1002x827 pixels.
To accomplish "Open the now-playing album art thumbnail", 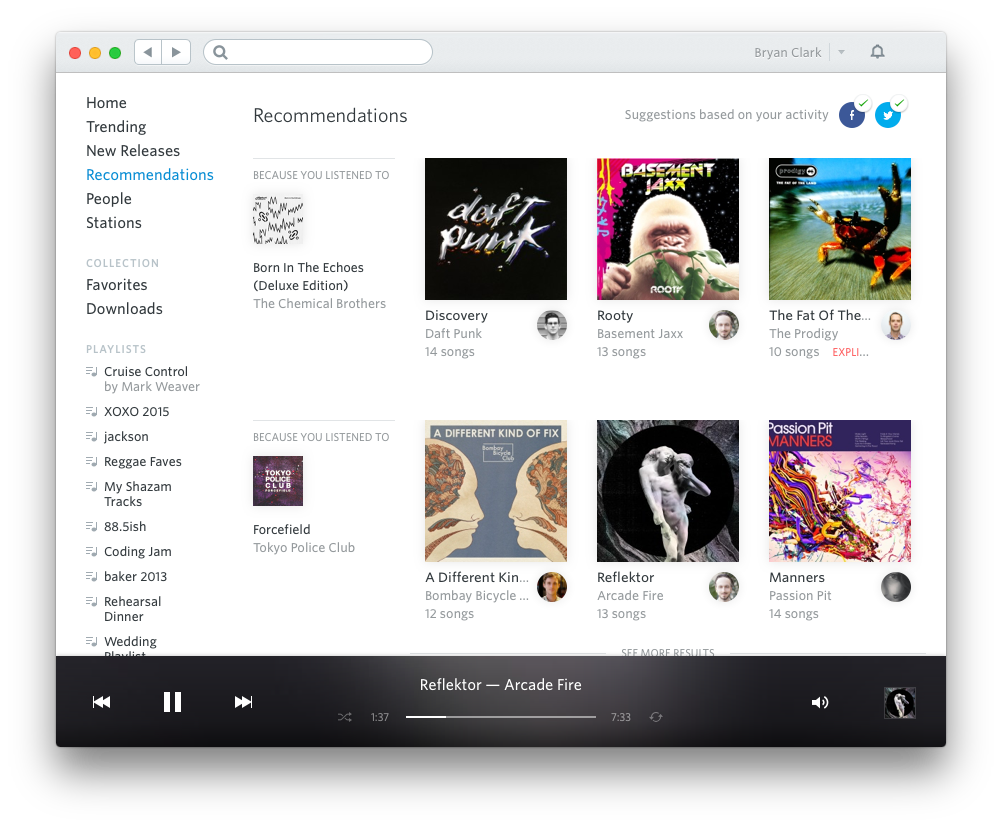I will click(900, 703).
